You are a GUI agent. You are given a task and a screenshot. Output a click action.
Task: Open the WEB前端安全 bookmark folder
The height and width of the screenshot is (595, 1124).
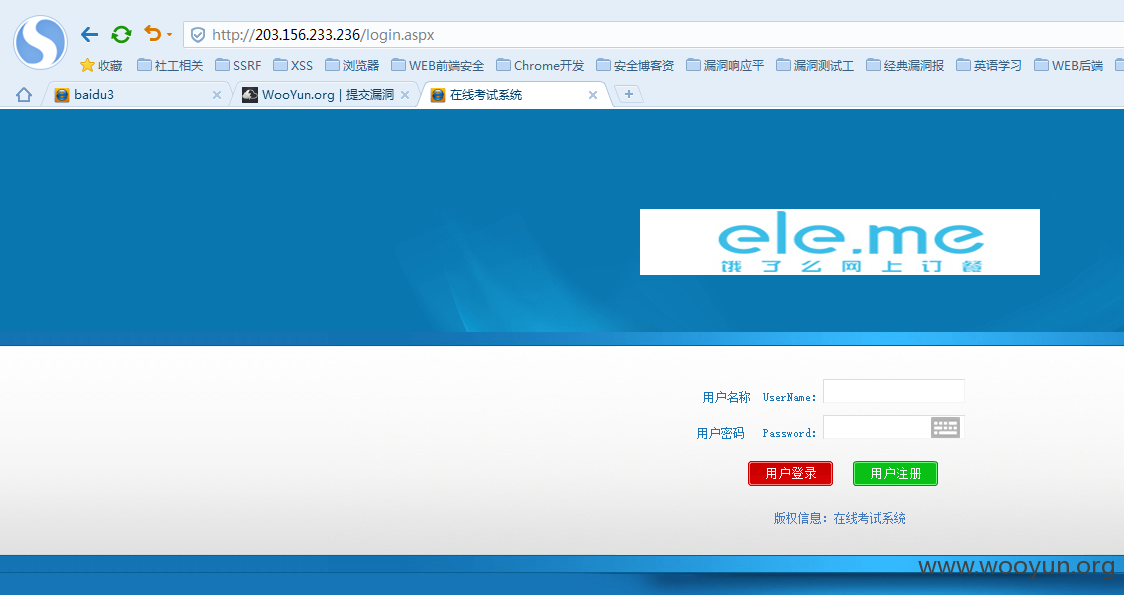tap(437, 65)
